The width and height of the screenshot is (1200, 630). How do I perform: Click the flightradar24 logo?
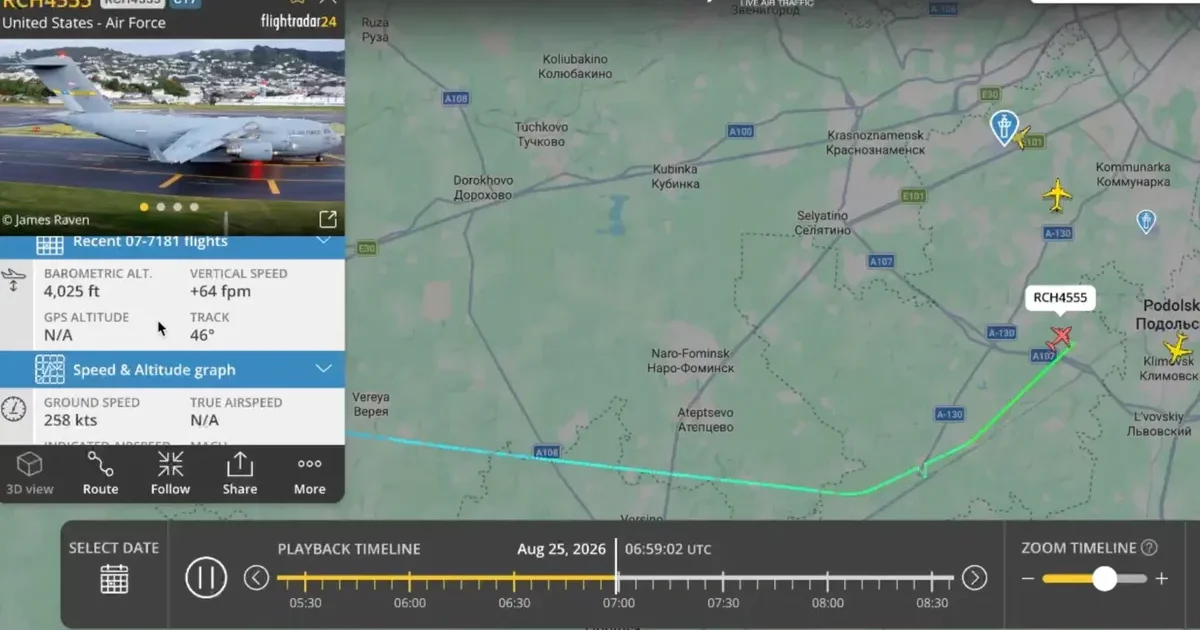[298, 21]
